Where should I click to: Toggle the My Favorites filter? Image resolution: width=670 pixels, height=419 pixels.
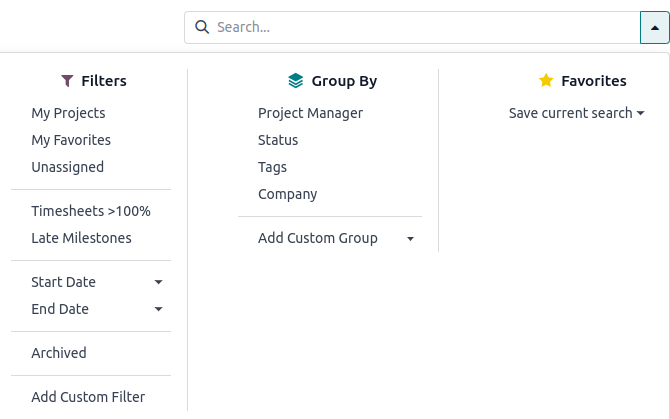(71, 140)
